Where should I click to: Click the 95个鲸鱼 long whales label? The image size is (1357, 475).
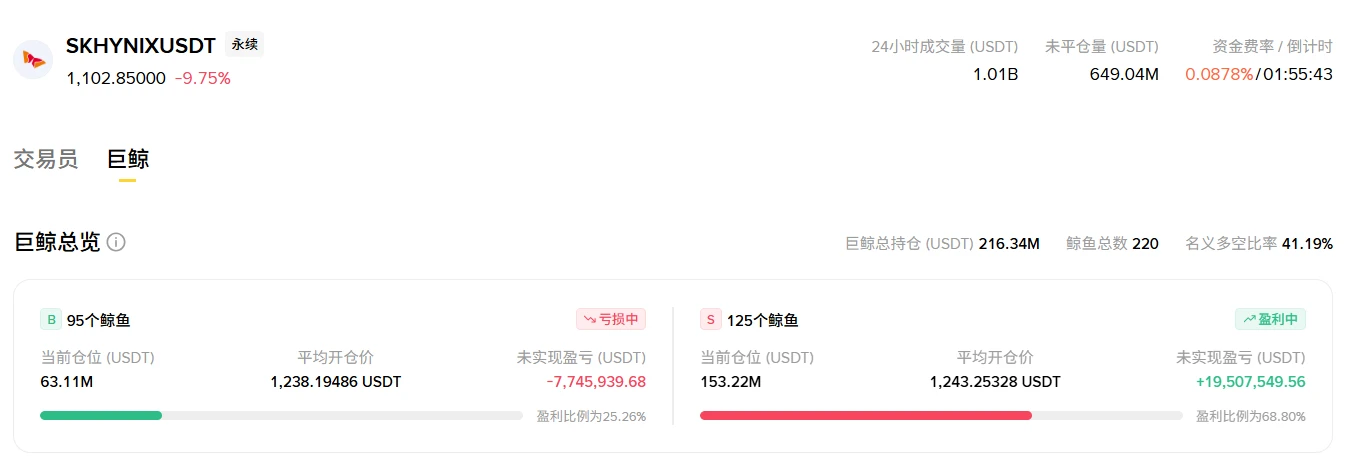pos(98,321)
